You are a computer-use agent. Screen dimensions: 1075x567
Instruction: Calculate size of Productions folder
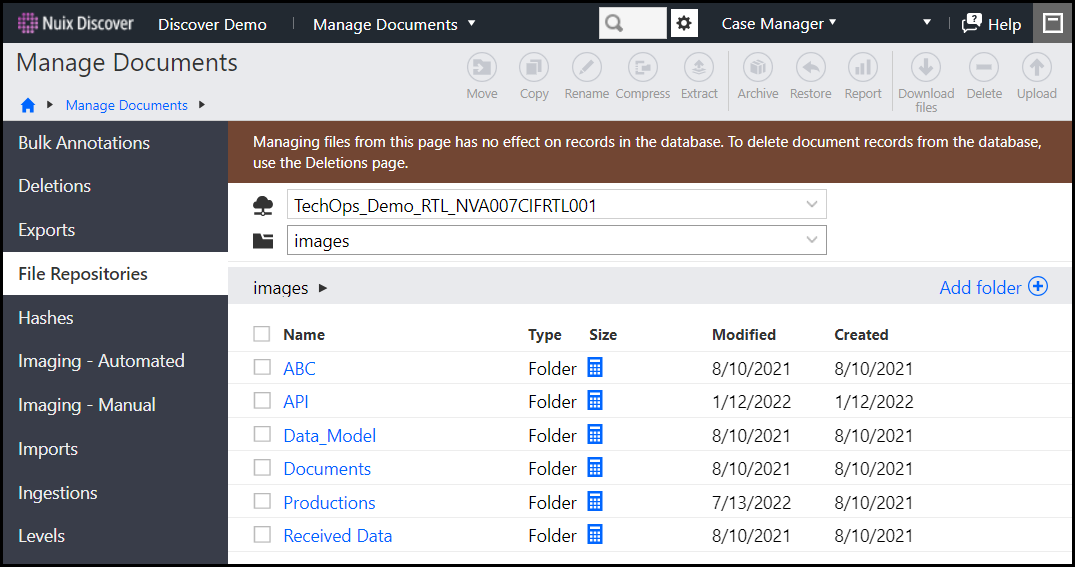coord(595,501)
